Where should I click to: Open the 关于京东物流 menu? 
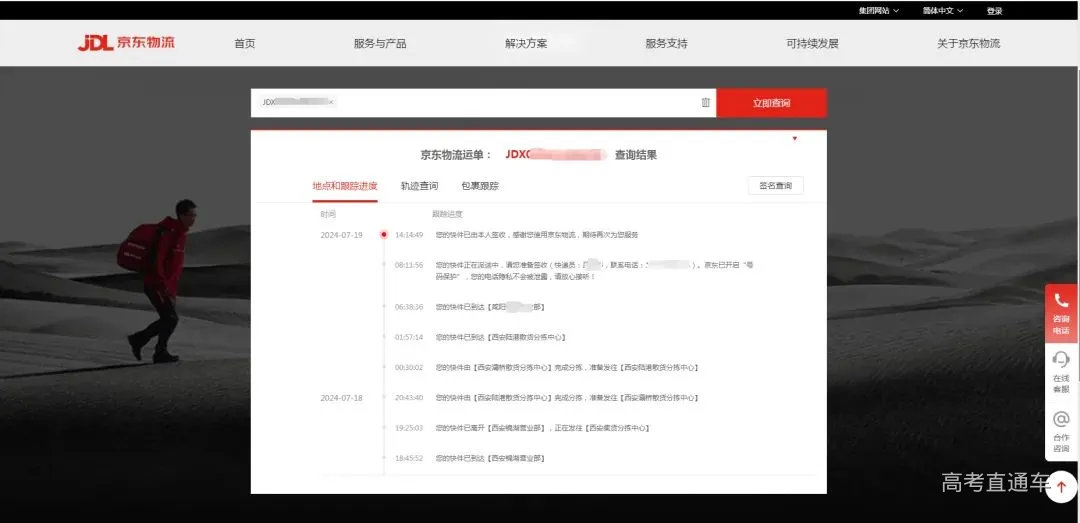968,43
